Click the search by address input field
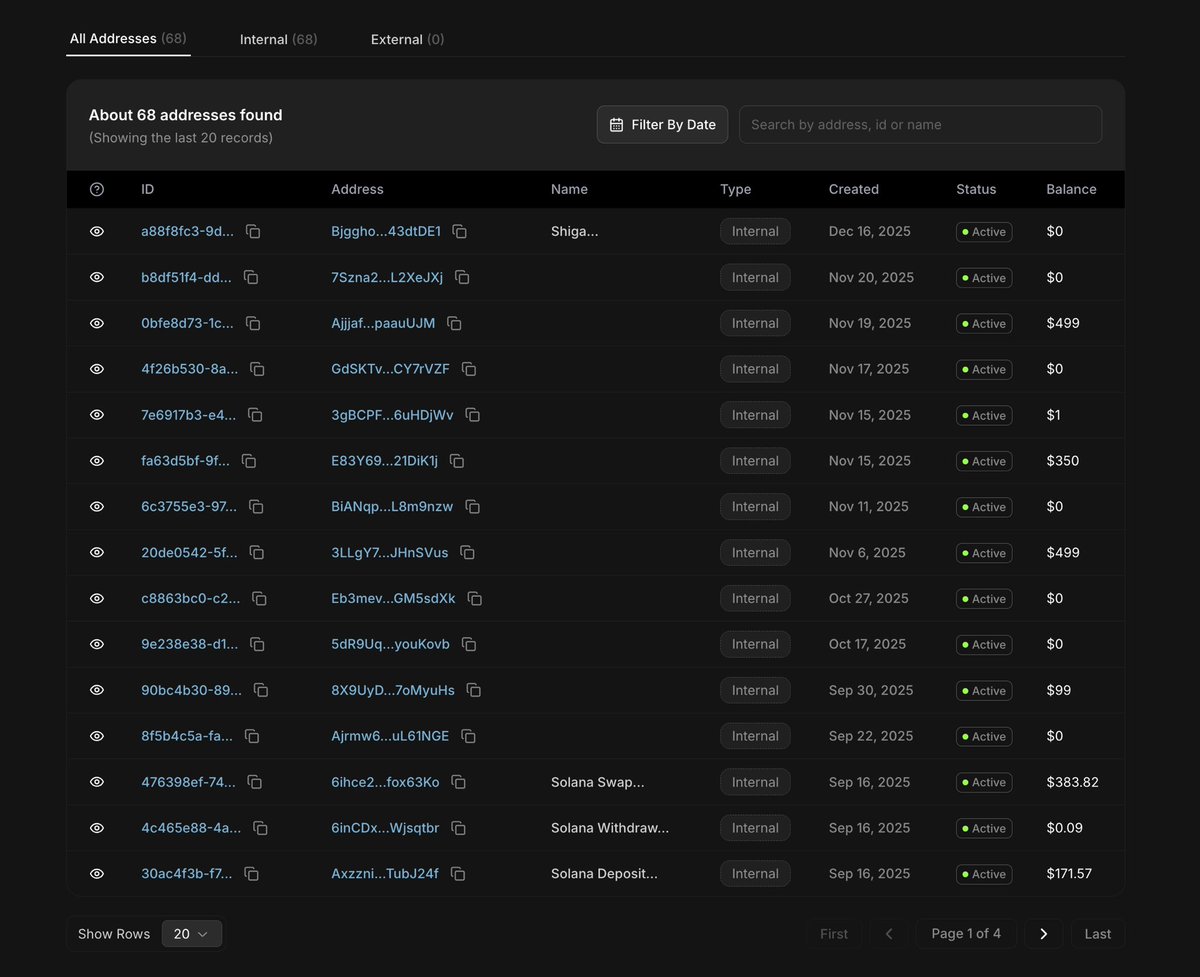 click(x=920, y=124)
